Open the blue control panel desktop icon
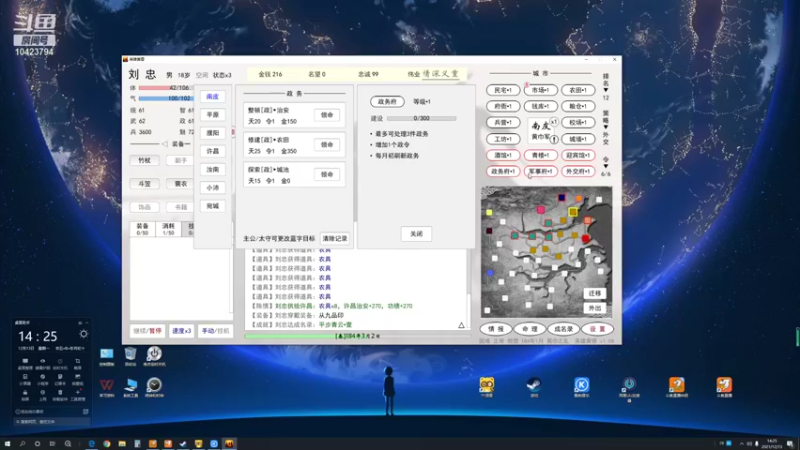 [107, 355]
